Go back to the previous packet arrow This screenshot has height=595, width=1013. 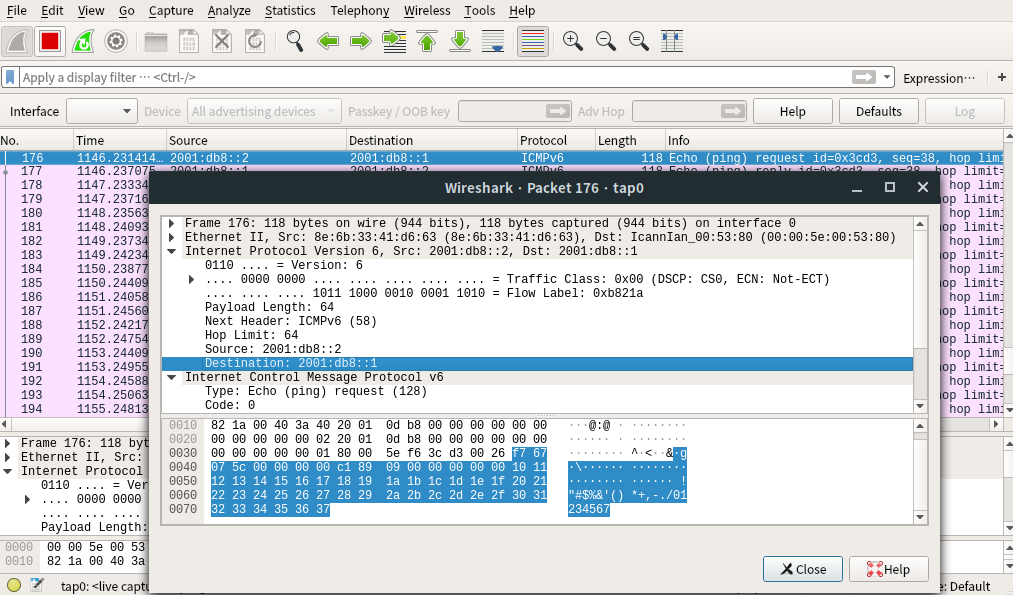[328, 41]
